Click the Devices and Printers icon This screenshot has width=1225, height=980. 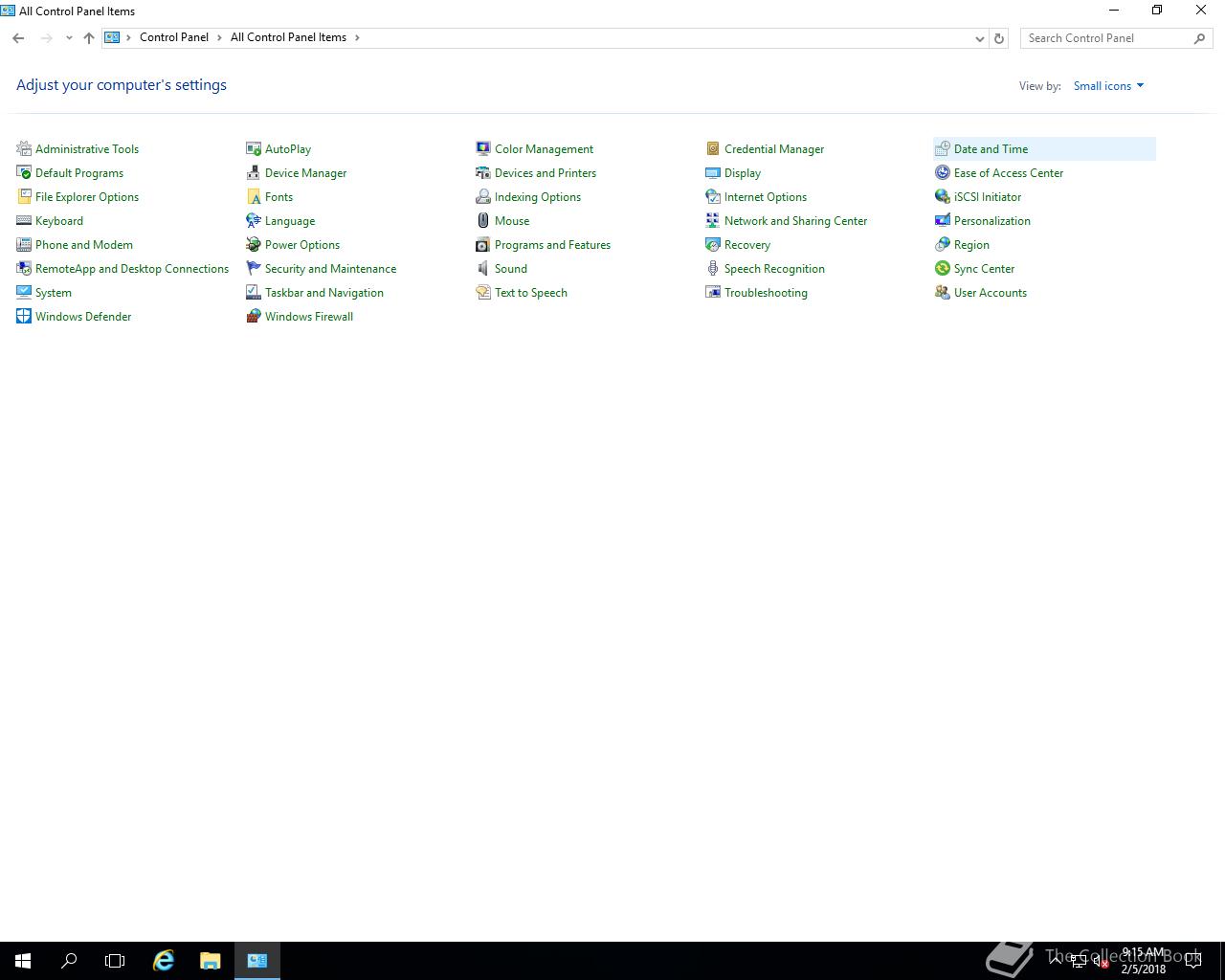[483, 172]
